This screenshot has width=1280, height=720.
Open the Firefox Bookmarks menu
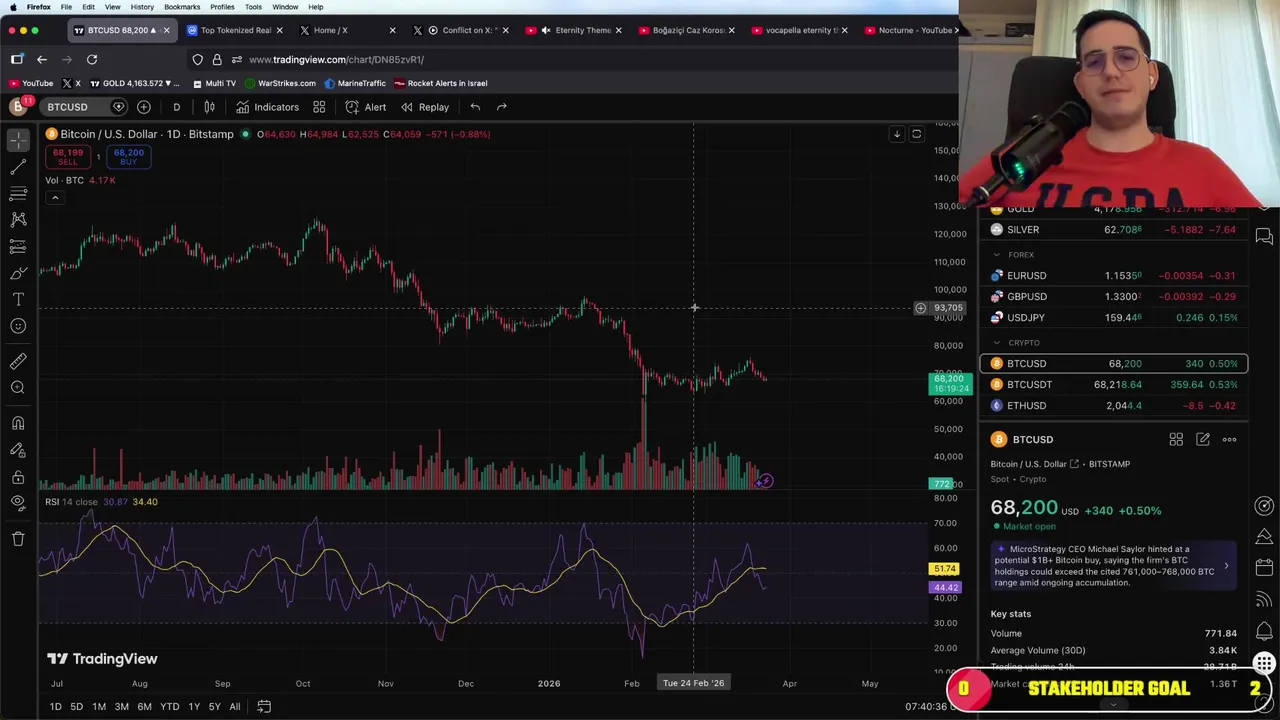[x=182, y=7]
